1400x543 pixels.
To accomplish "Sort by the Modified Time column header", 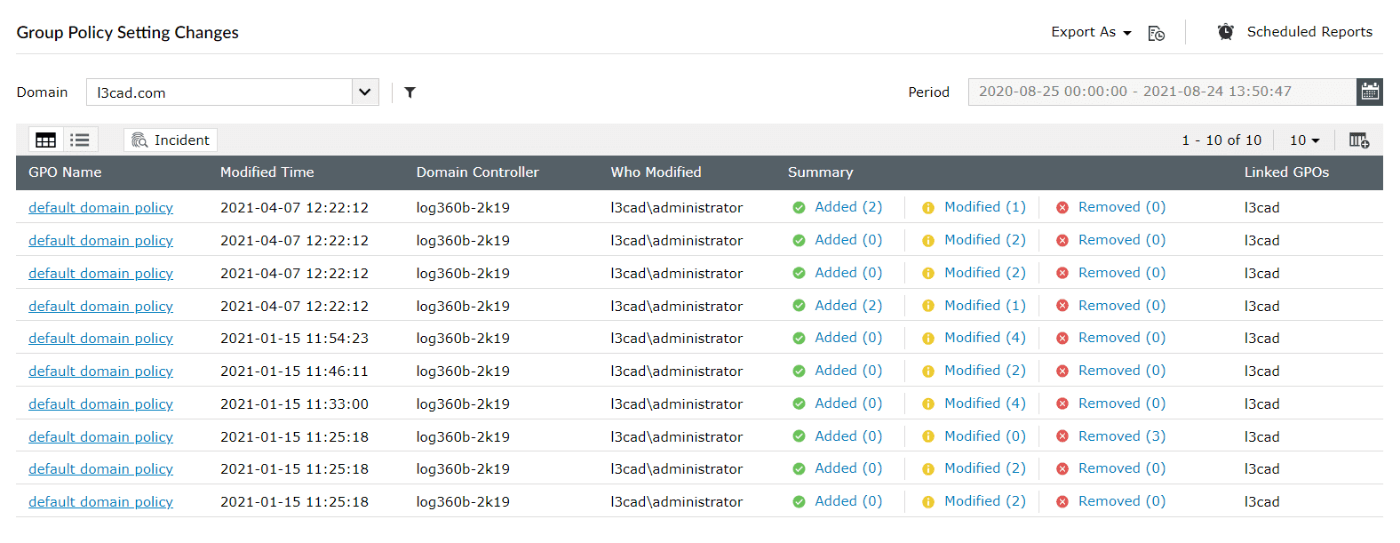I will 267,172.
